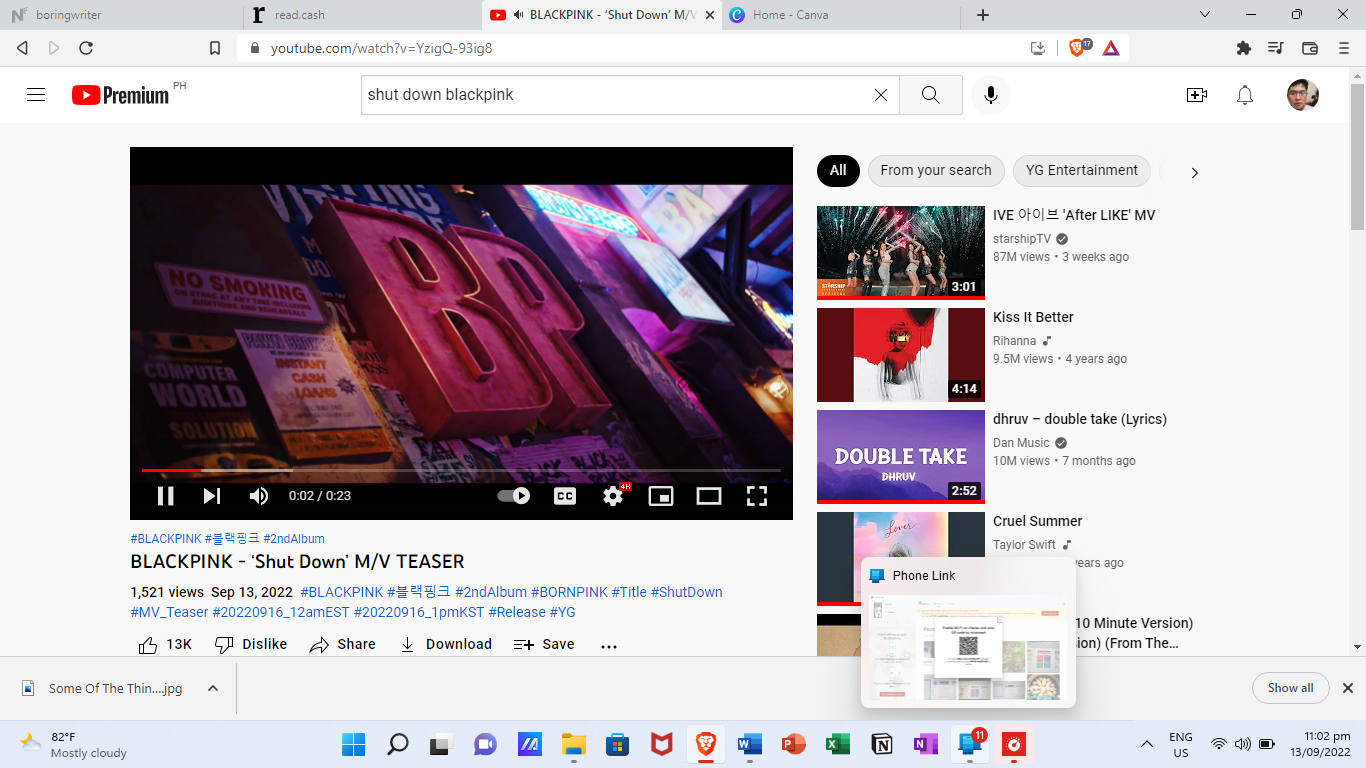This screenshot has width=1366, height=768.
Task: Open the YouTube hamburger guide menu
Action: pos(36,95)
